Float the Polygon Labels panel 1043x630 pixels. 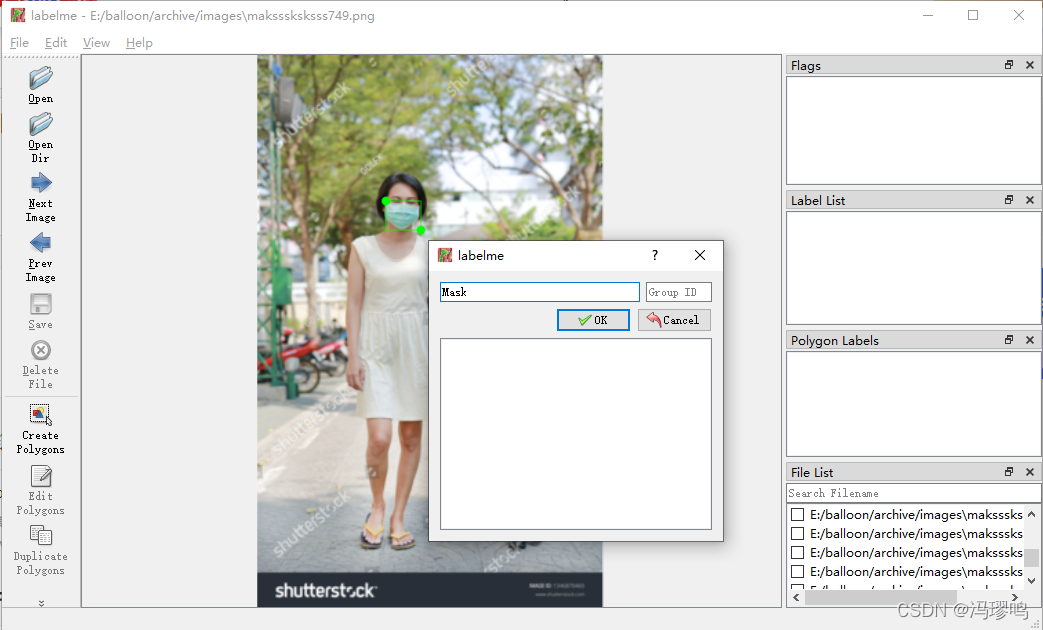(x=1009, y=339)
